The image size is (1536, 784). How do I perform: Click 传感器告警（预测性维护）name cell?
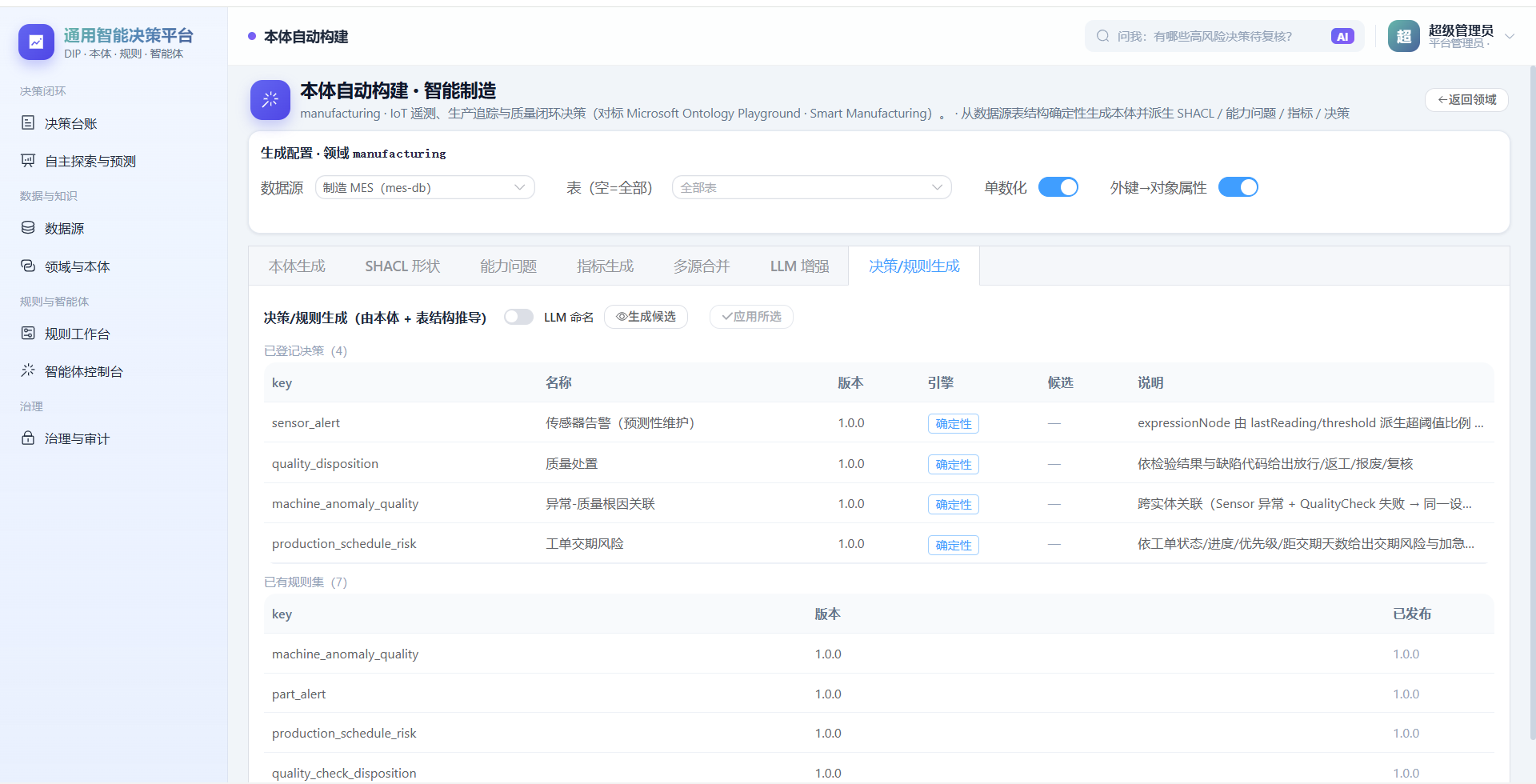pyautogui.click(x=620, y=422)
